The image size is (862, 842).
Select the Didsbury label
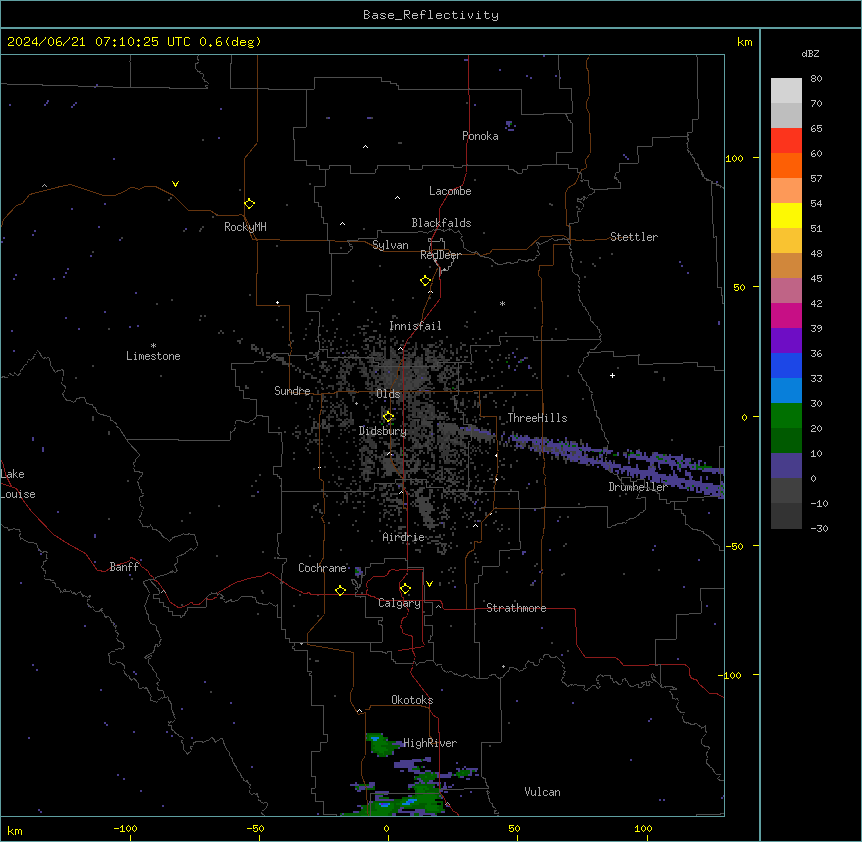click(x=383, y=431)
